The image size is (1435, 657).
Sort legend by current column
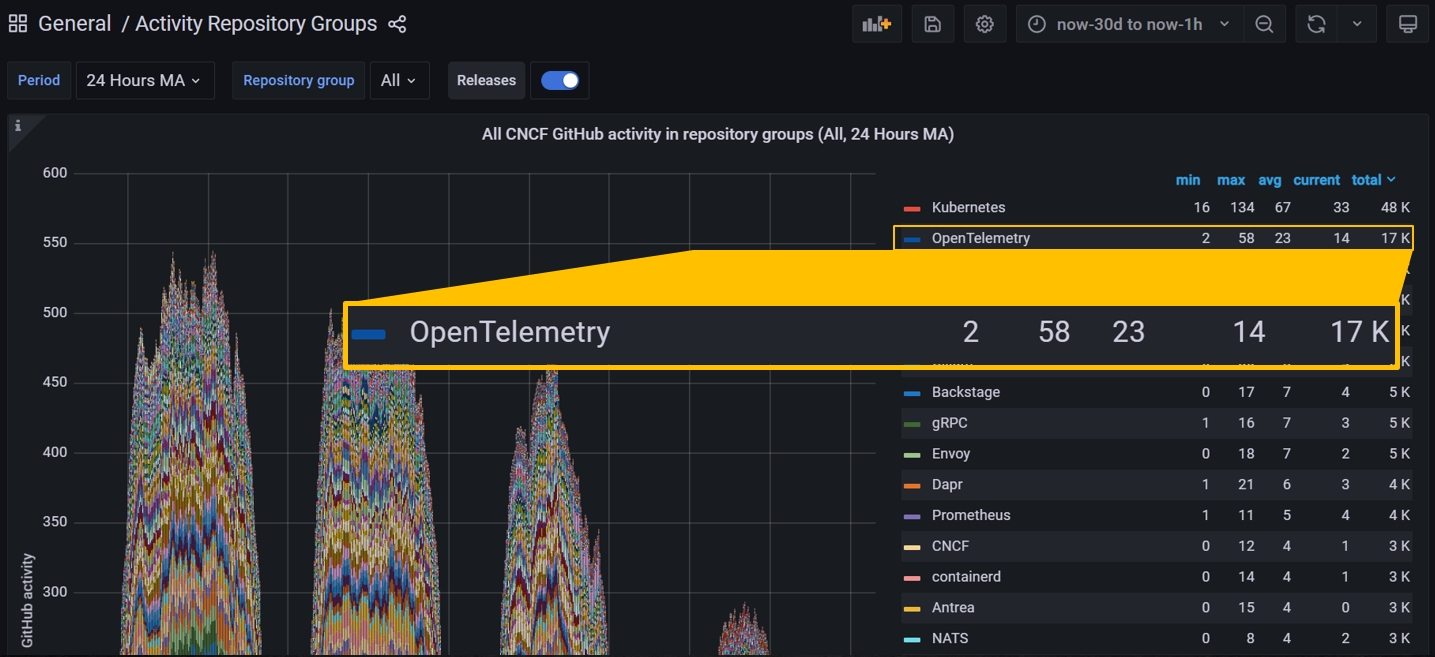point(1316,180)
